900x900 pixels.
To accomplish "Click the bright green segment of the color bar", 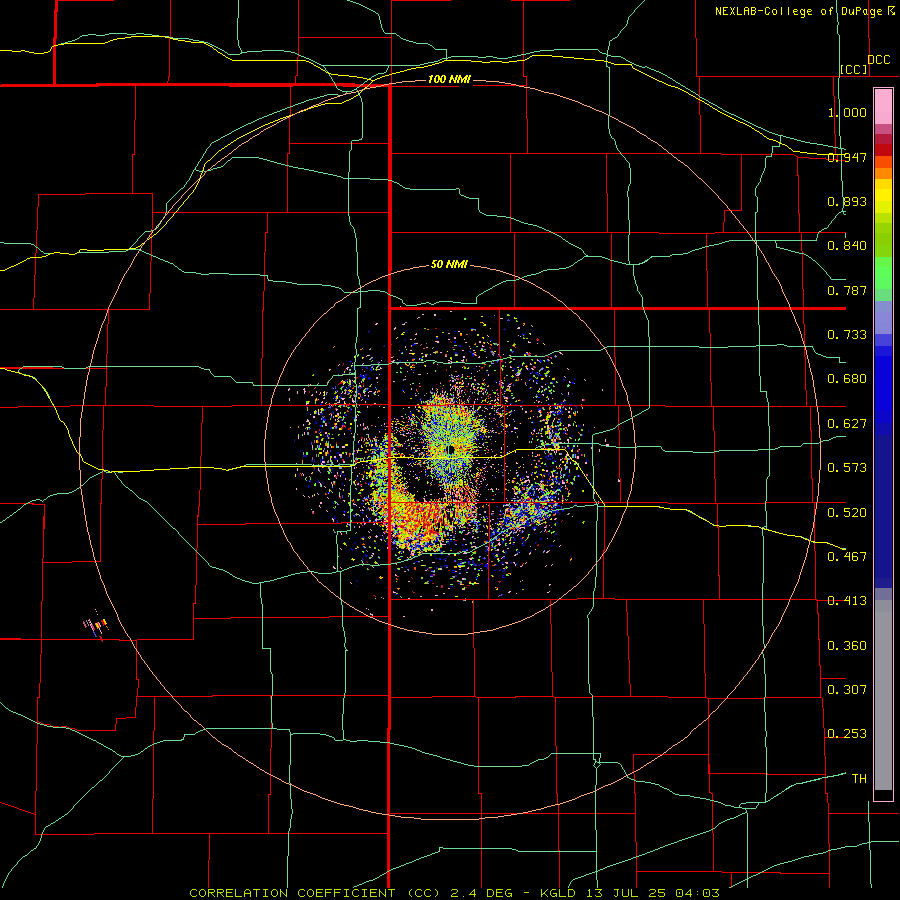I will tap(883, 273).
